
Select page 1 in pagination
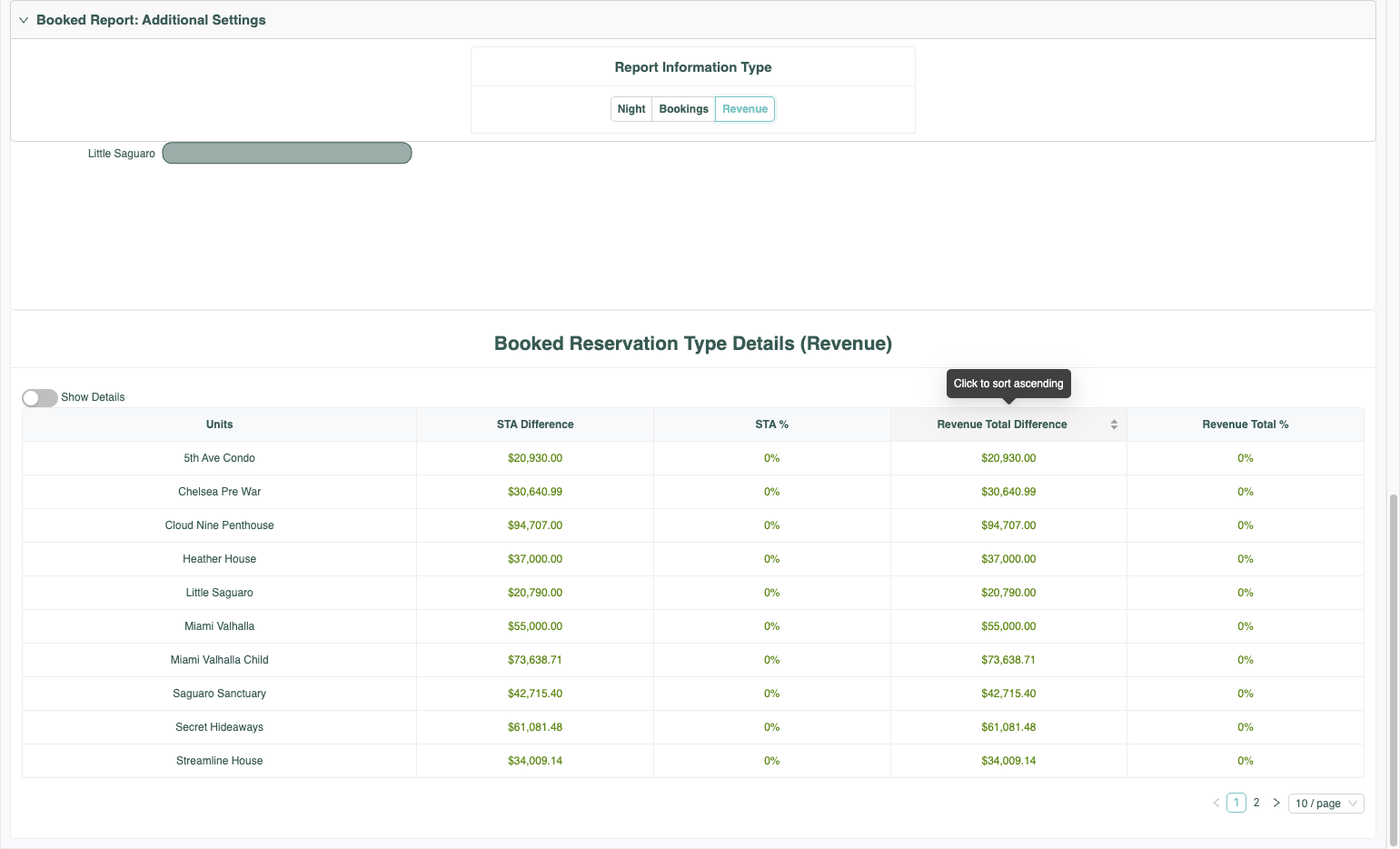click(x=1236, y=803)
